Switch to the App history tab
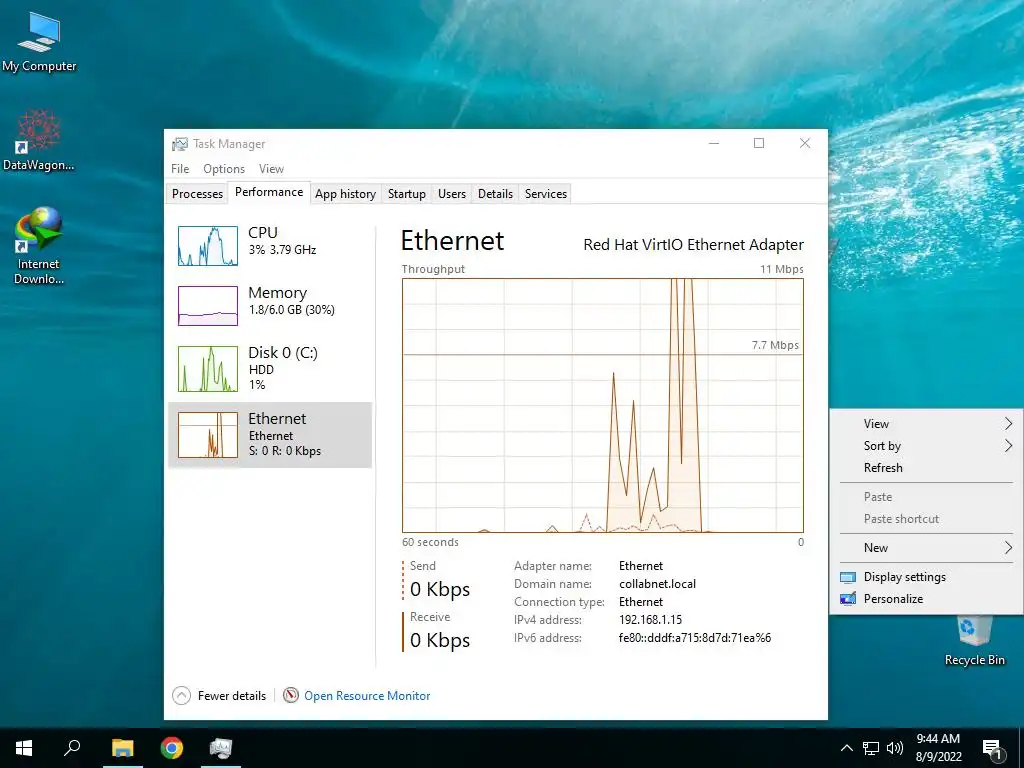The height and width of the screenshot is (768, 1024). coord(345,193)
